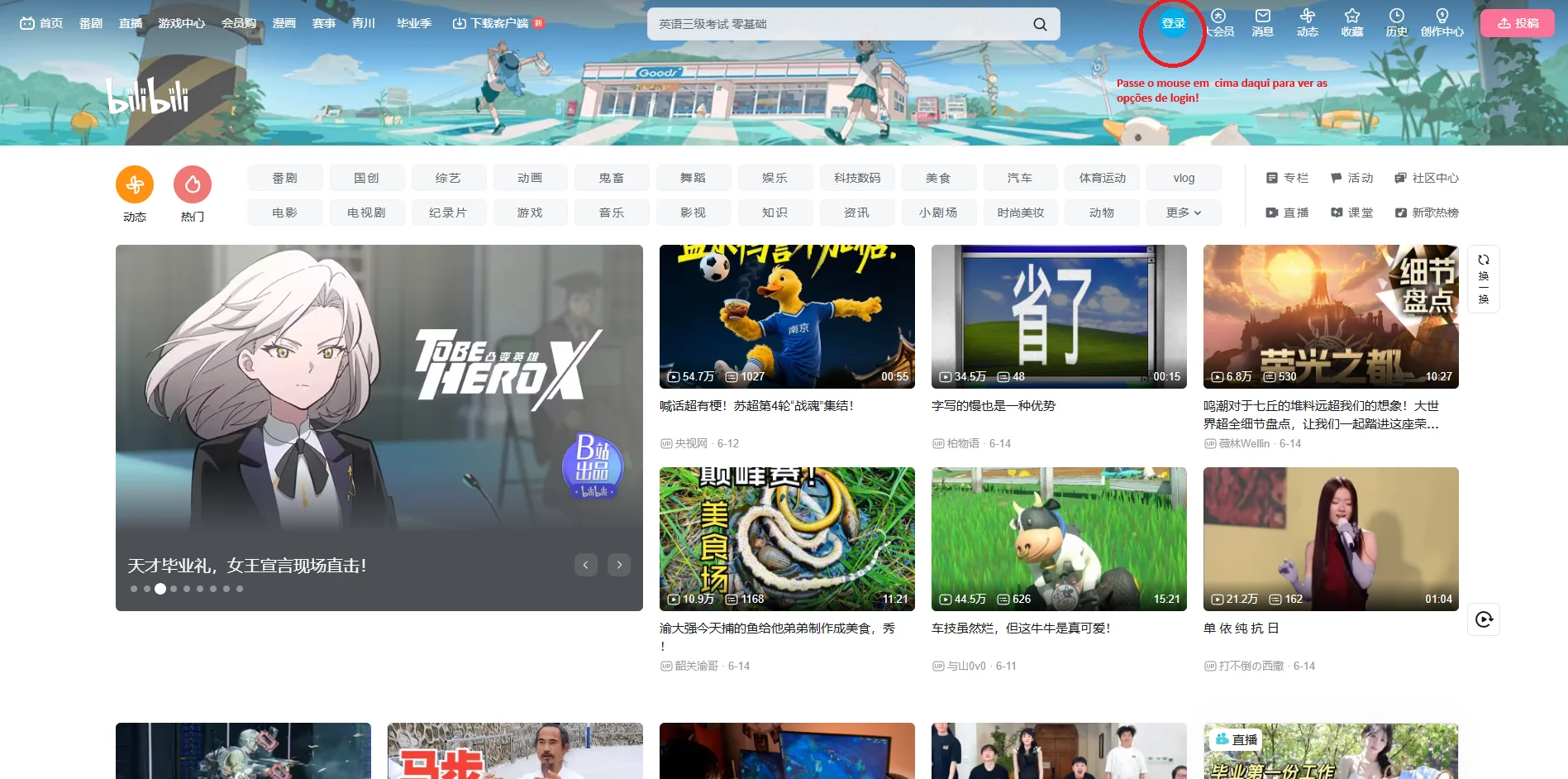Open 番剧 in the top navigation
The image size is (1568, 779).
pyautogui.click(x=91, y=23)
